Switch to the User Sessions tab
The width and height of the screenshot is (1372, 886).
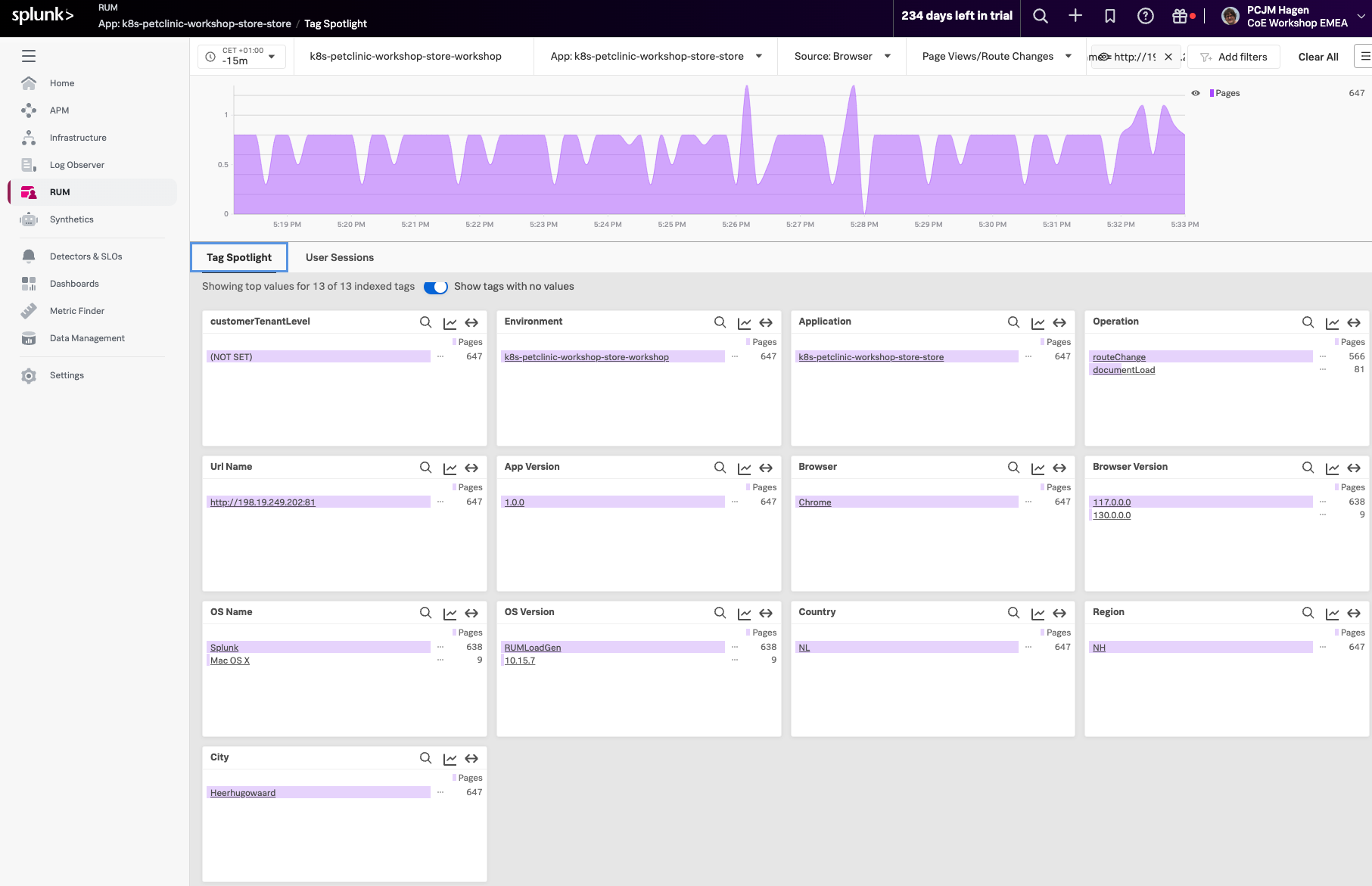339,257
